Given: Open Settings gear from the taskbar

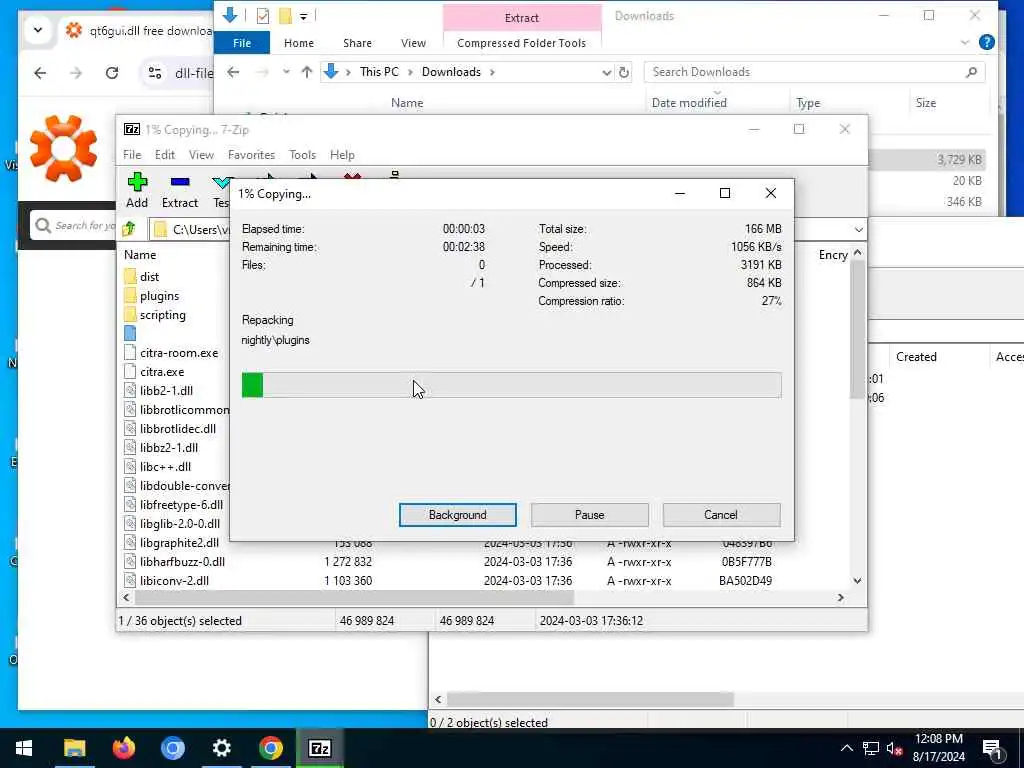Looking at the screenshot, I should pyautogui.click(x=221, y=748).
